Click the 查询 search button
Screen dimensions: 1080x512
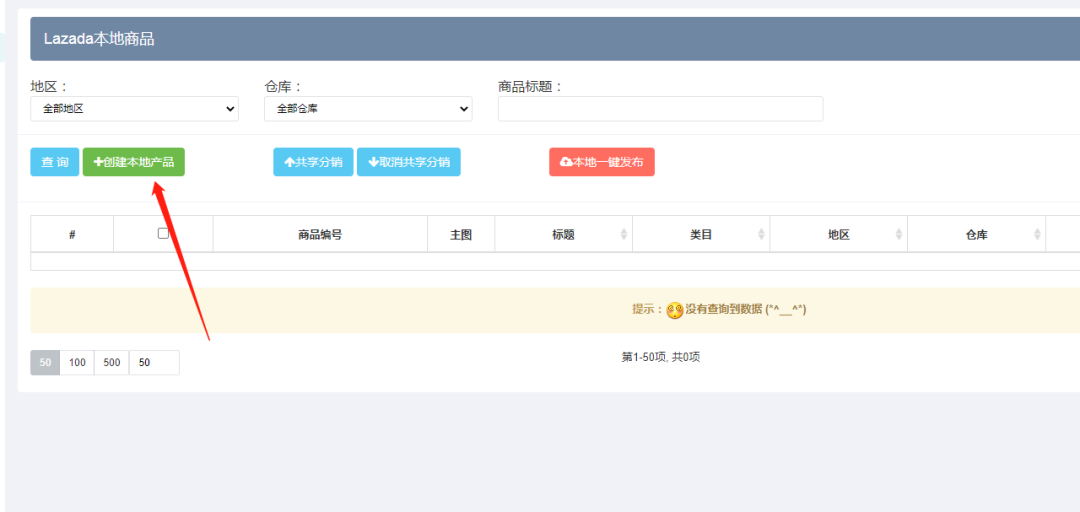[x=54, y=162]
